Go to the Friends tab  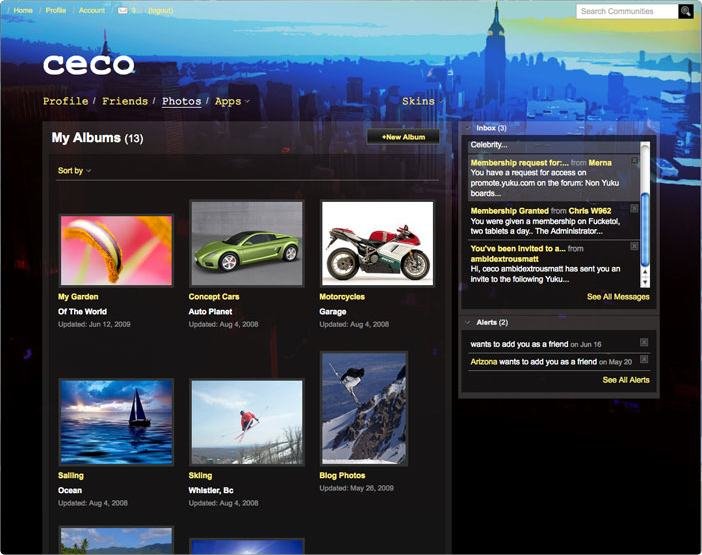tap(125, 101)
